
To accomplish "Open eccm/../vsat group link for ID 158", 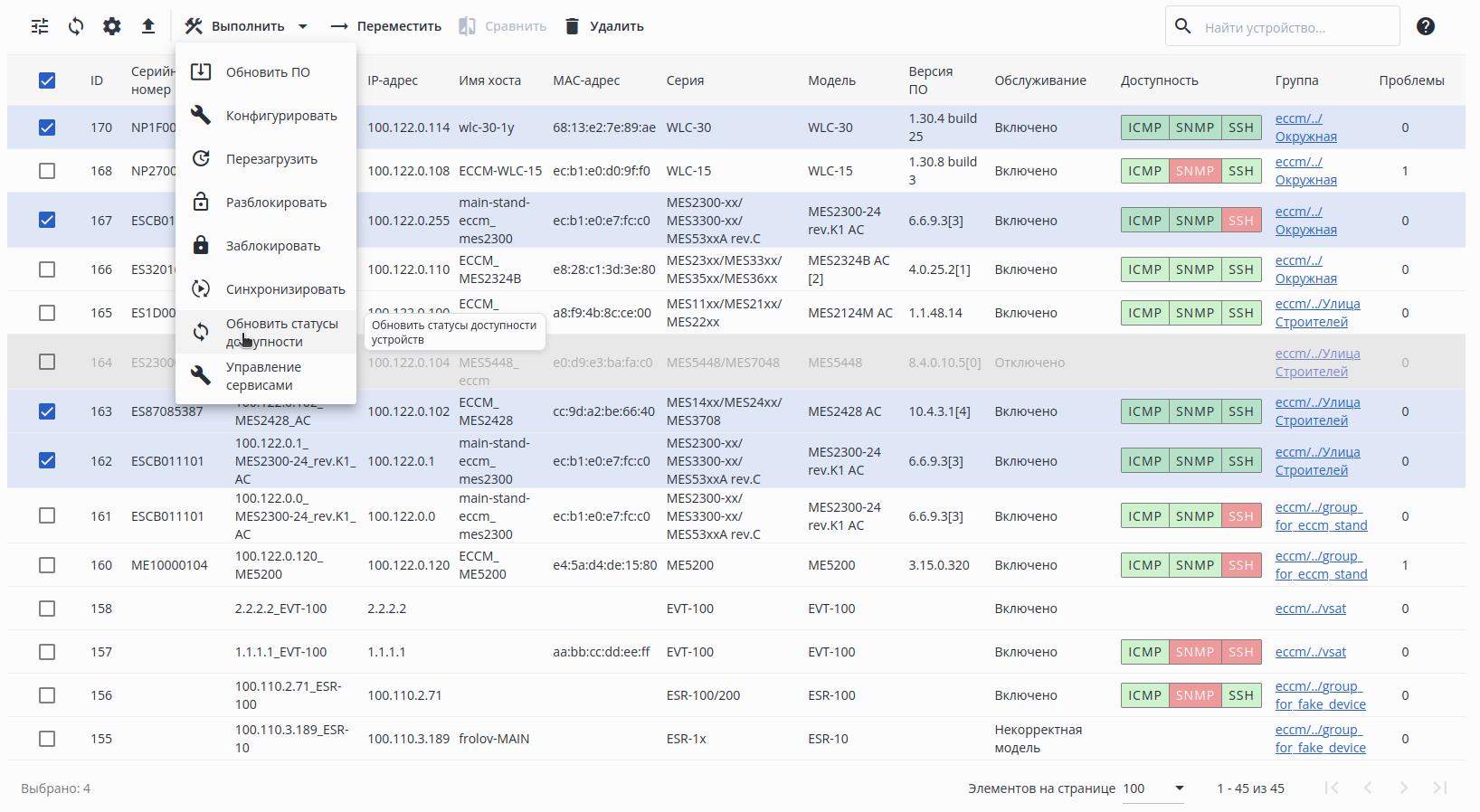I will point(1310,609).
